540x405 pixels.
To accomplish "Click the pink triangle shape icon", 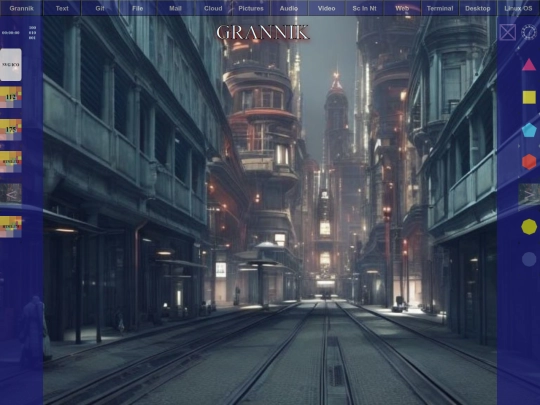I will click(x=529, y=65).
